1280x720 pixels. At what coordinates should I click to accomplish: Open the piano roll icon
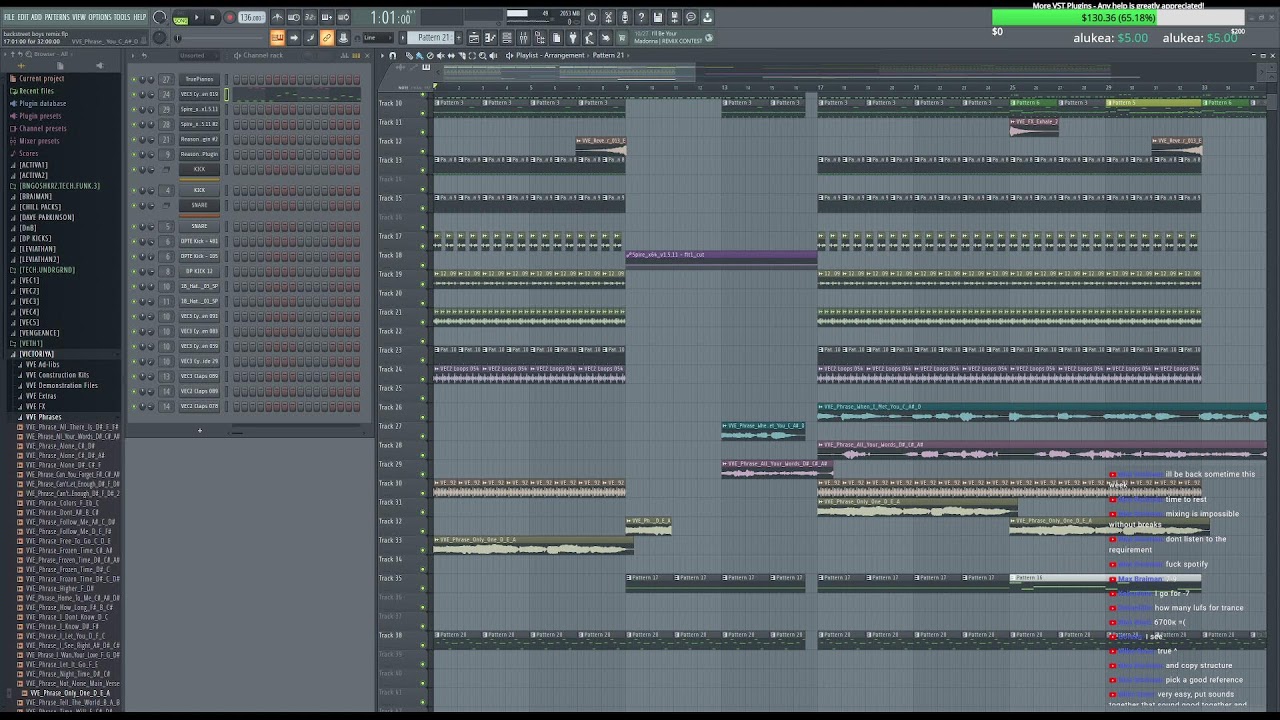coord(490,38)
